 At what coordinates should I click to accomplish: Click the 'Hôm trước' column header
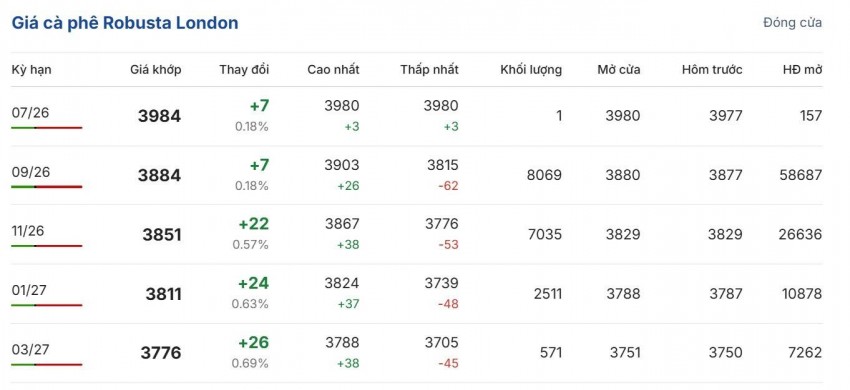click(712, 70)
